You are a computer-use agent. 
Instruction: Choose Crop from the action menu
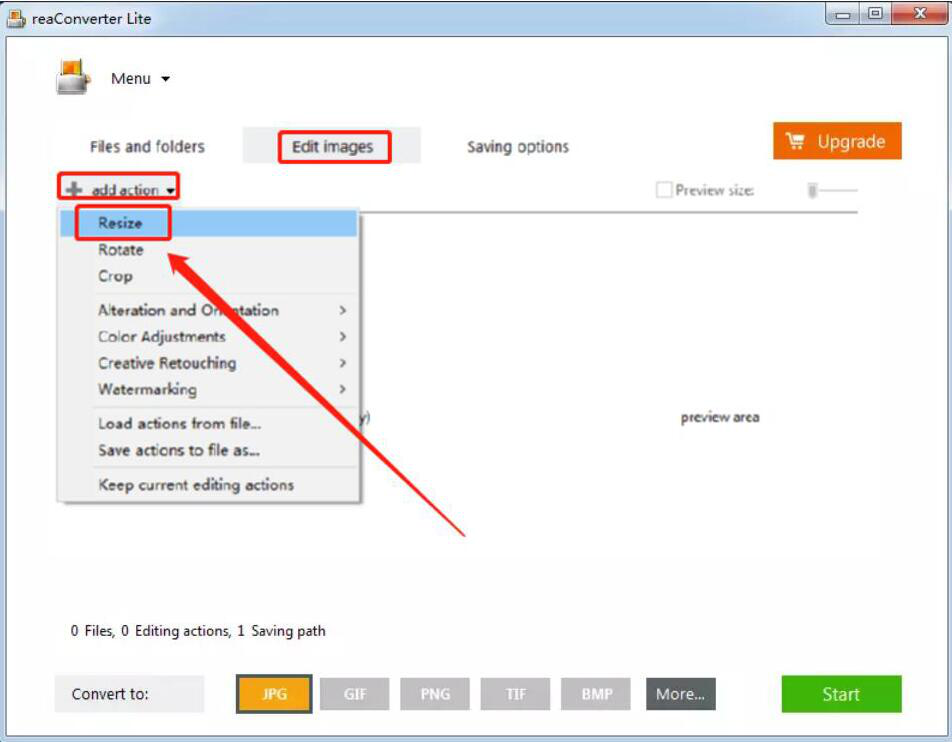click(209, 276)
